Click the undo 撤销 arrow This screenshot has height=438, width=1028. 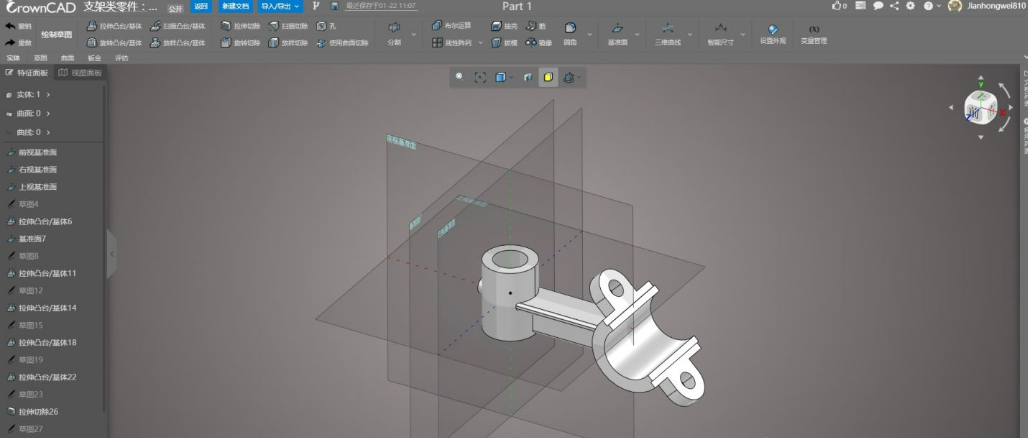pos(11,26)
